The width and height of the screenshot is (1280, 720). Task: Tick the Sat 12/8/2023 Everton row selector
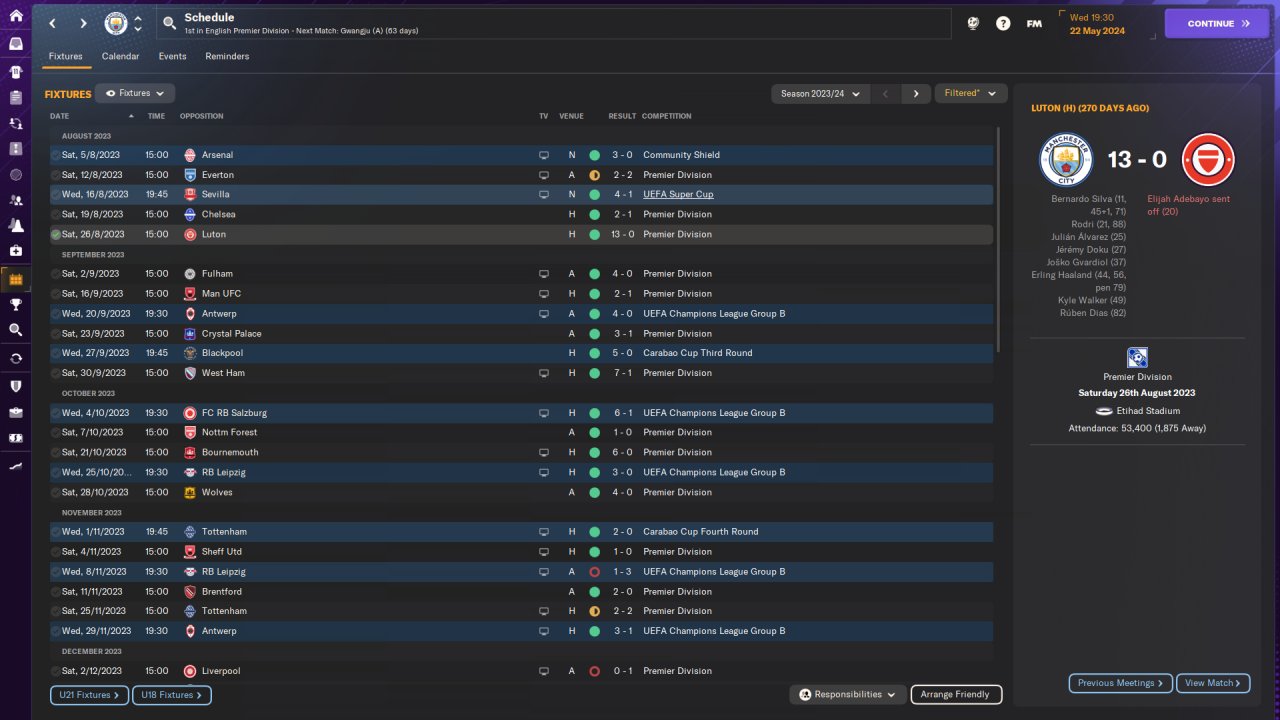(56, 175)
